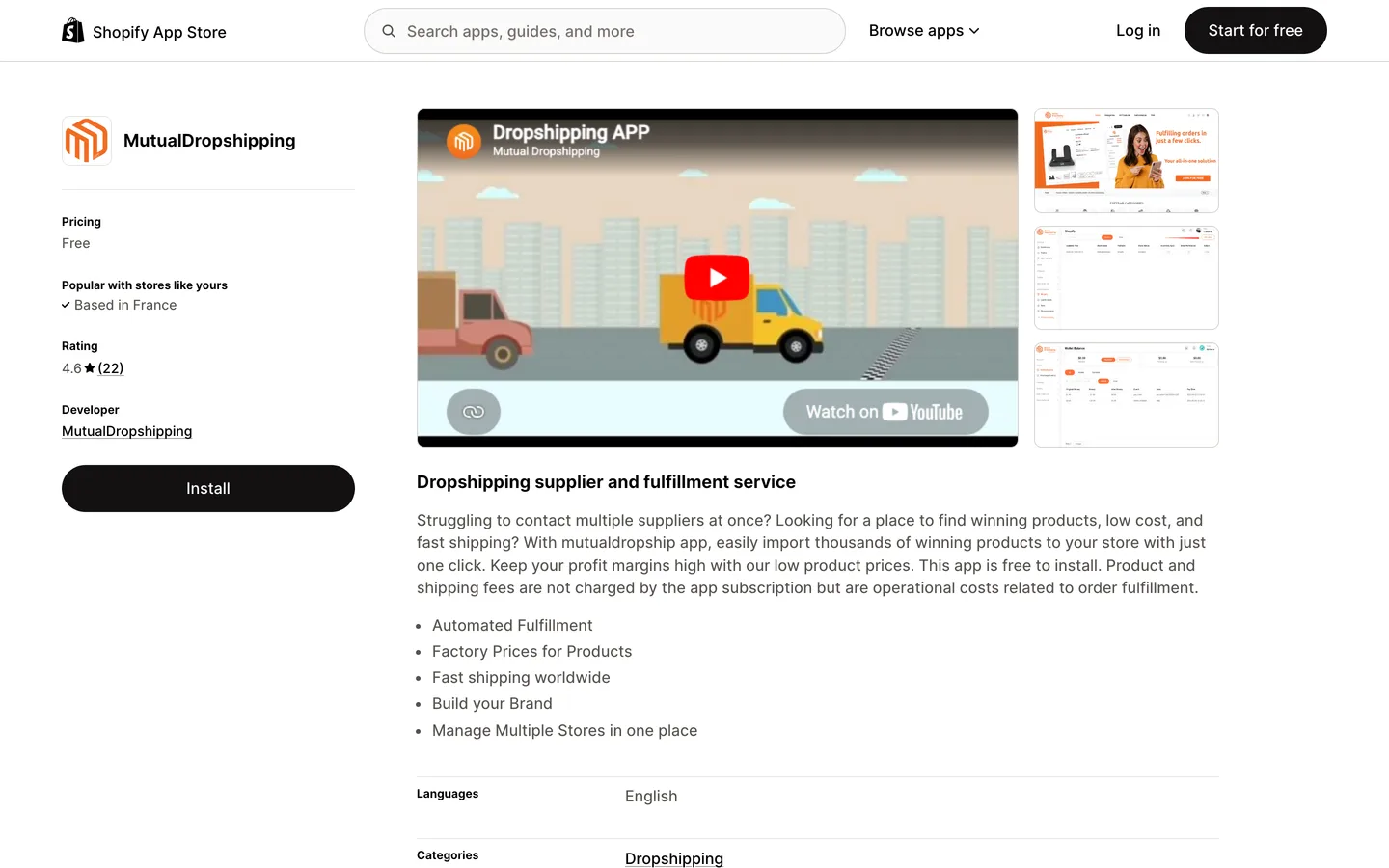The image size is (1389, 868).
Task: Click the heading 'Dropshipping supplier and fulfillment service'
Action: click(x=606, y=482)
